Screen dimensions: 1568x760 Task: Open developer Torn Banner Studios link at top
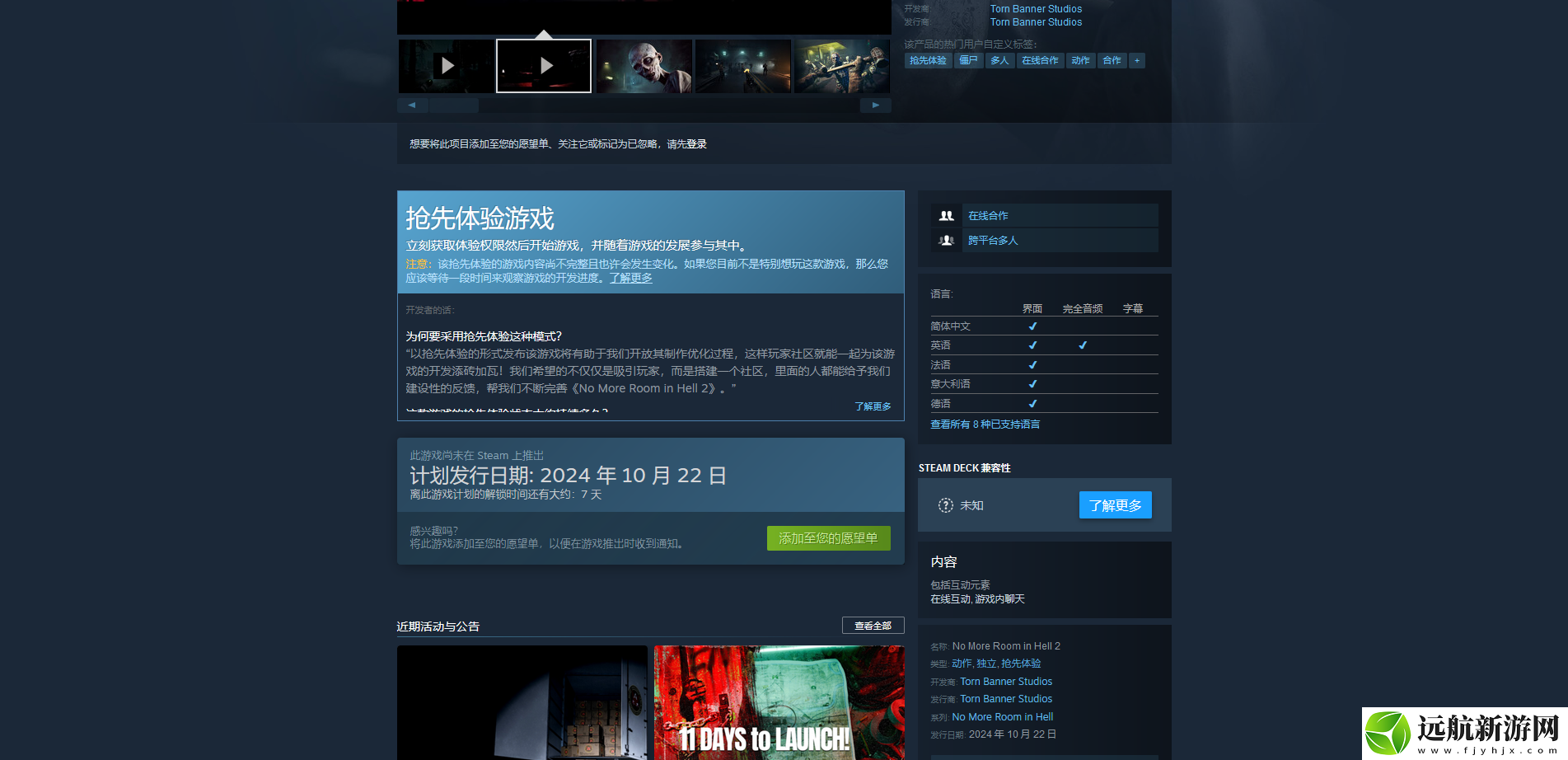pos(1036,9)
